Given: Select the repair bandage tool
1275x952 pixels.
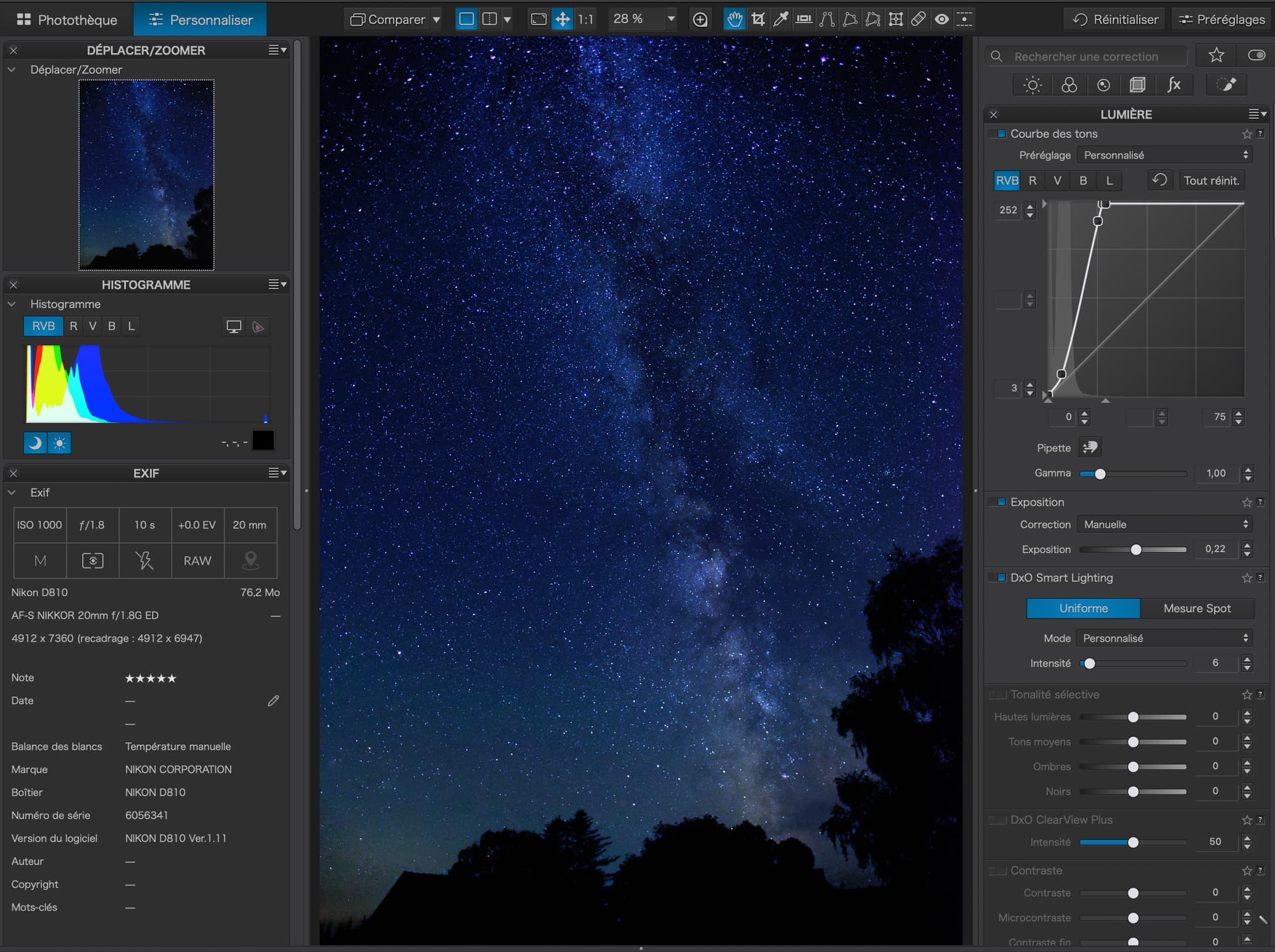Looking at the screenshot, I should tap(918, 19).
